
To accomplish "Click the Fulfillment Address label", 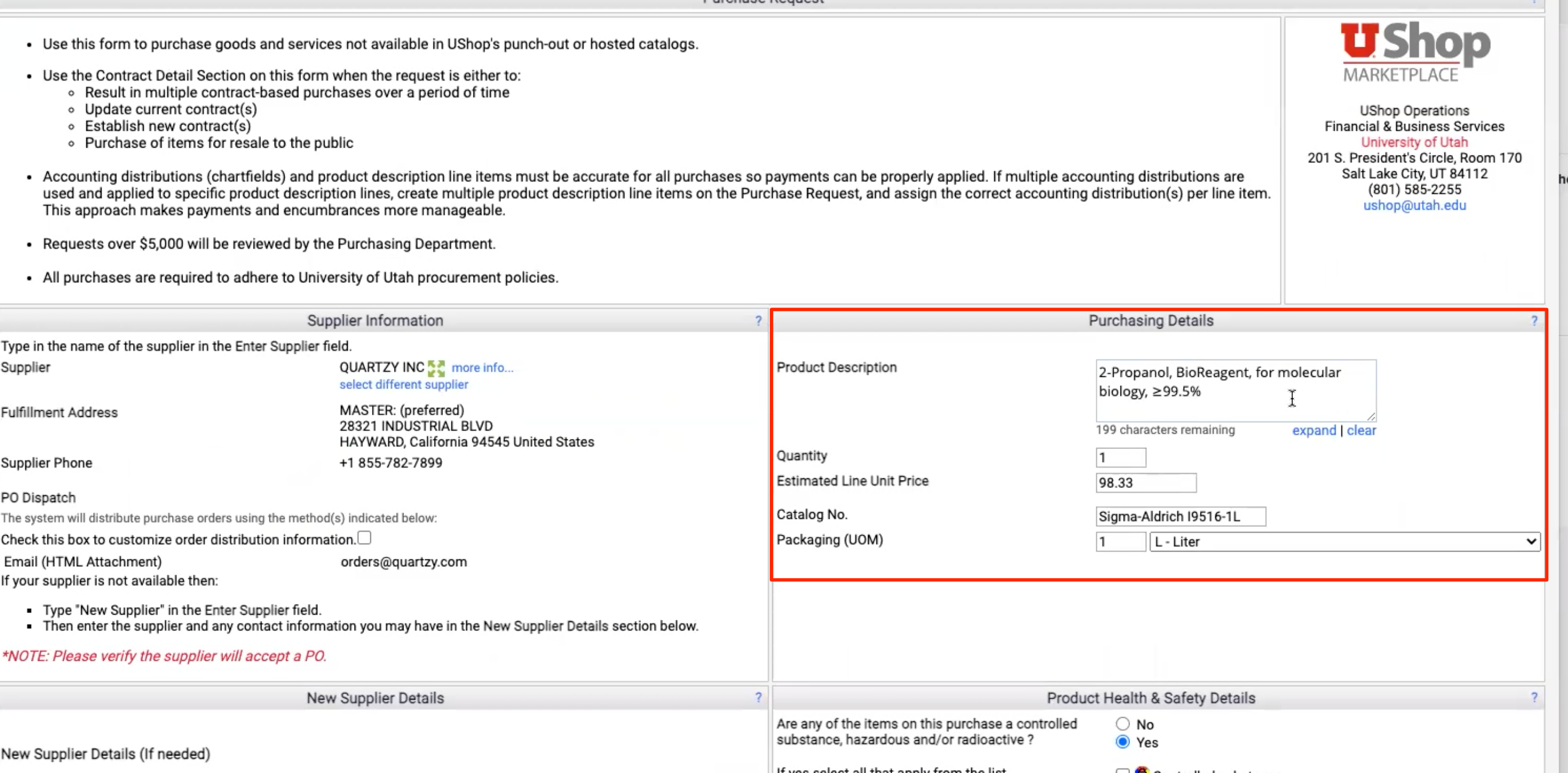I will [x=59, y=412].
